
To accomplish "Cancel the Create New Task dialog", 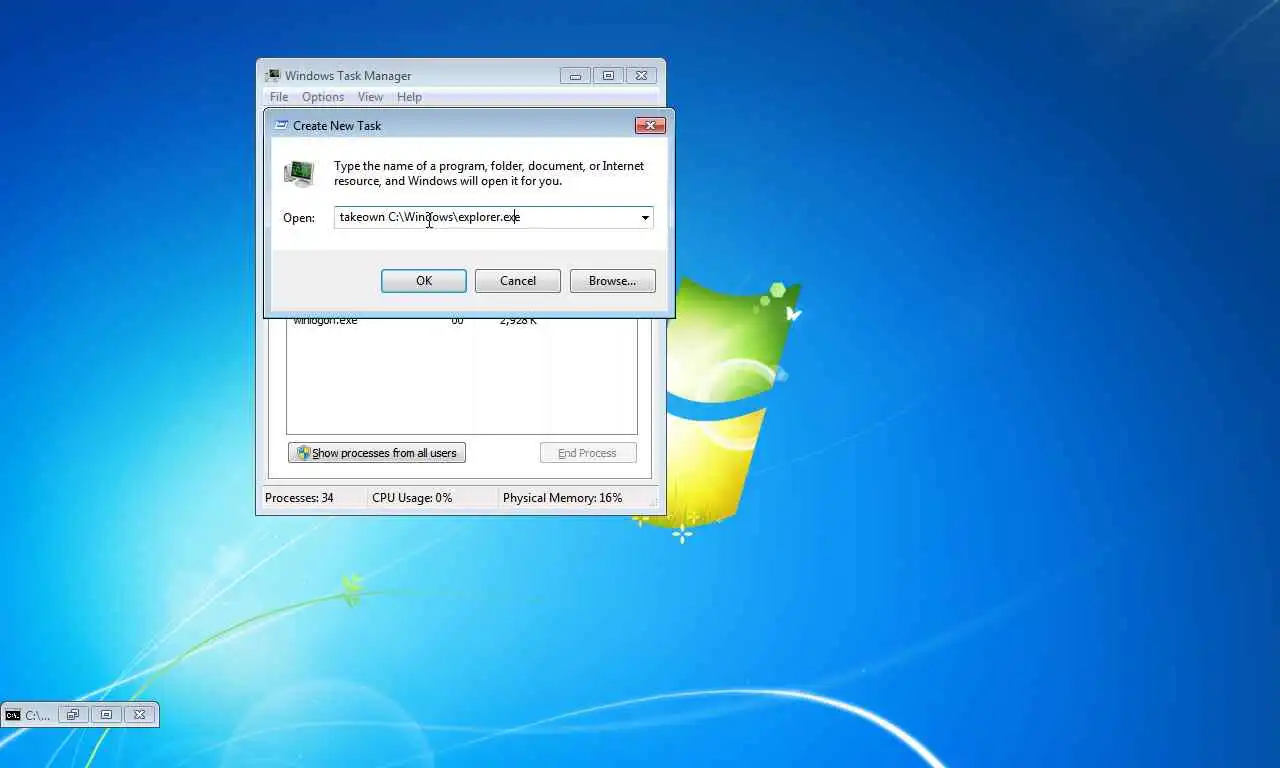I will [518, 281].
